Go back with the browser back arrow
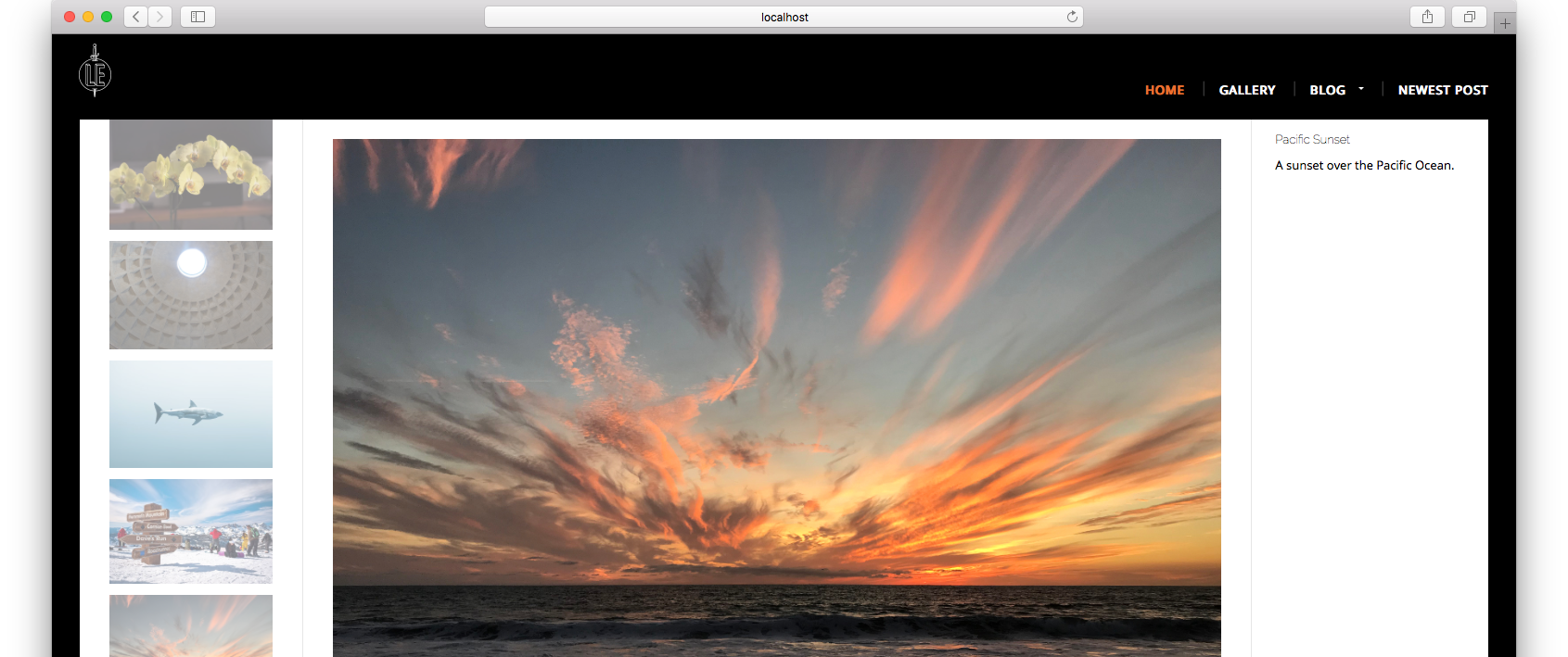Image resolution: width=1568 pixels, height=657 pixels. point(135,17)
